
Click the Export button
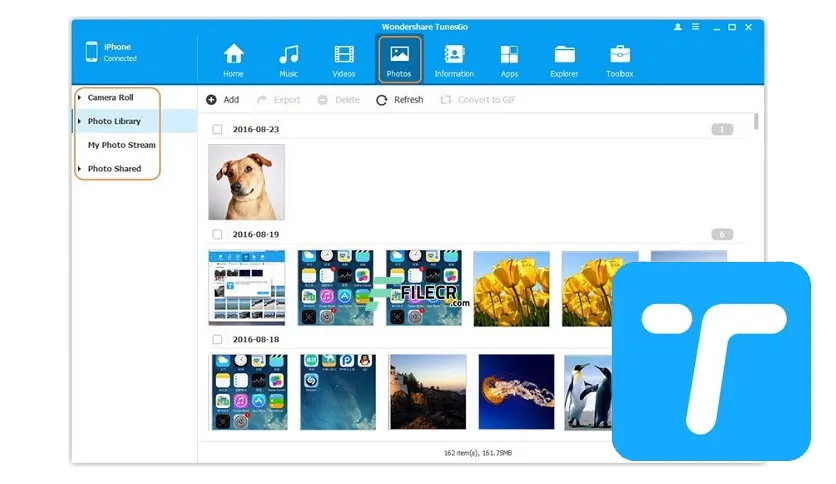278,100
